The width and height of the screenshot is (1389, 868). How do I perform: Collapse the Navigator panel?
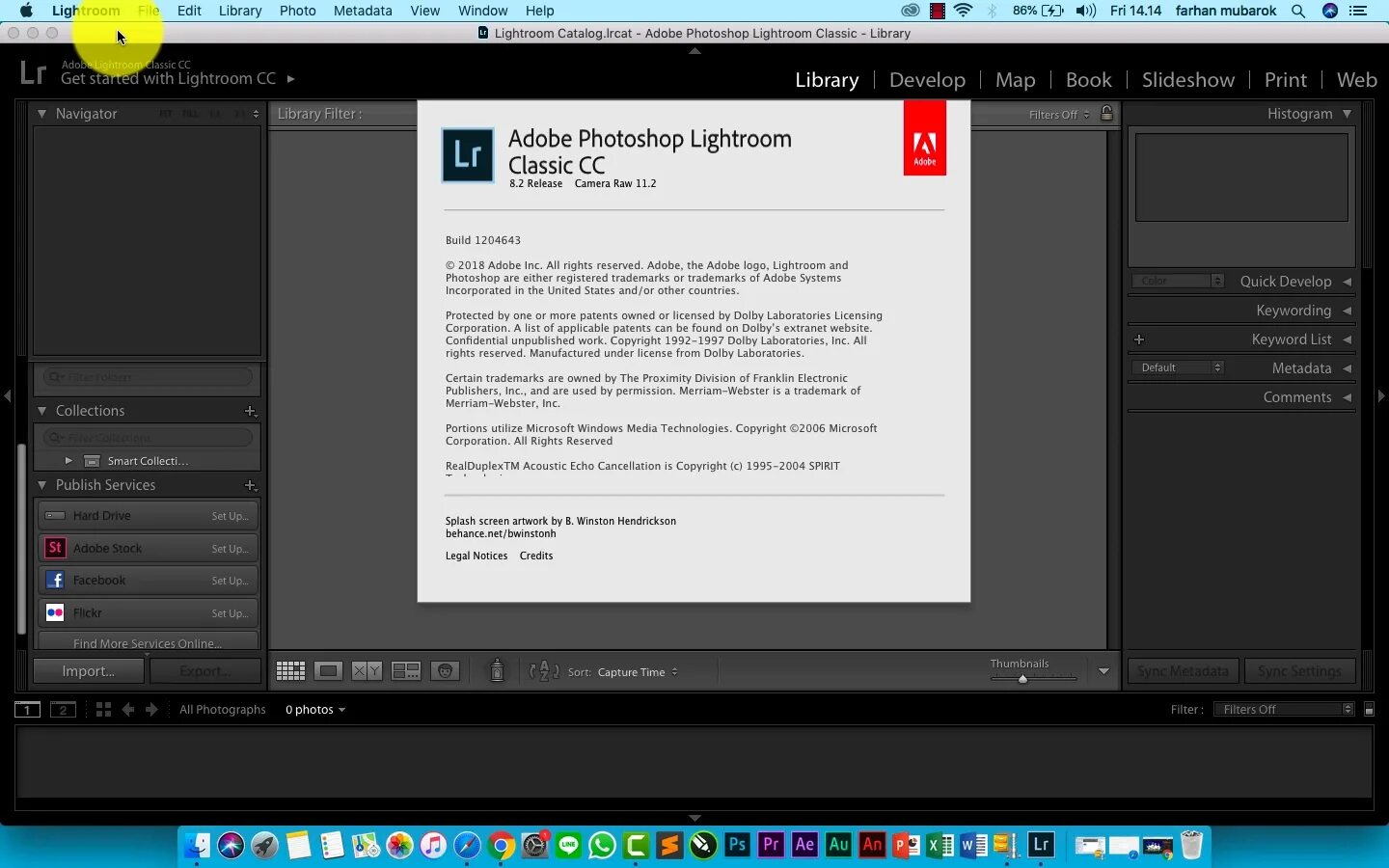click(x=41, y=114)
